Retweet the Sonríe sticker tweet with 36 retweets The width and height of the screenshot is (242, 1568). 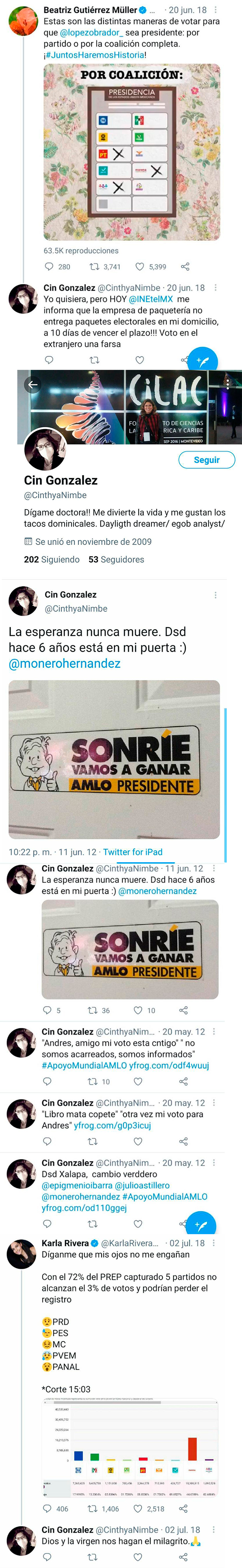(x=92, y=1010)
